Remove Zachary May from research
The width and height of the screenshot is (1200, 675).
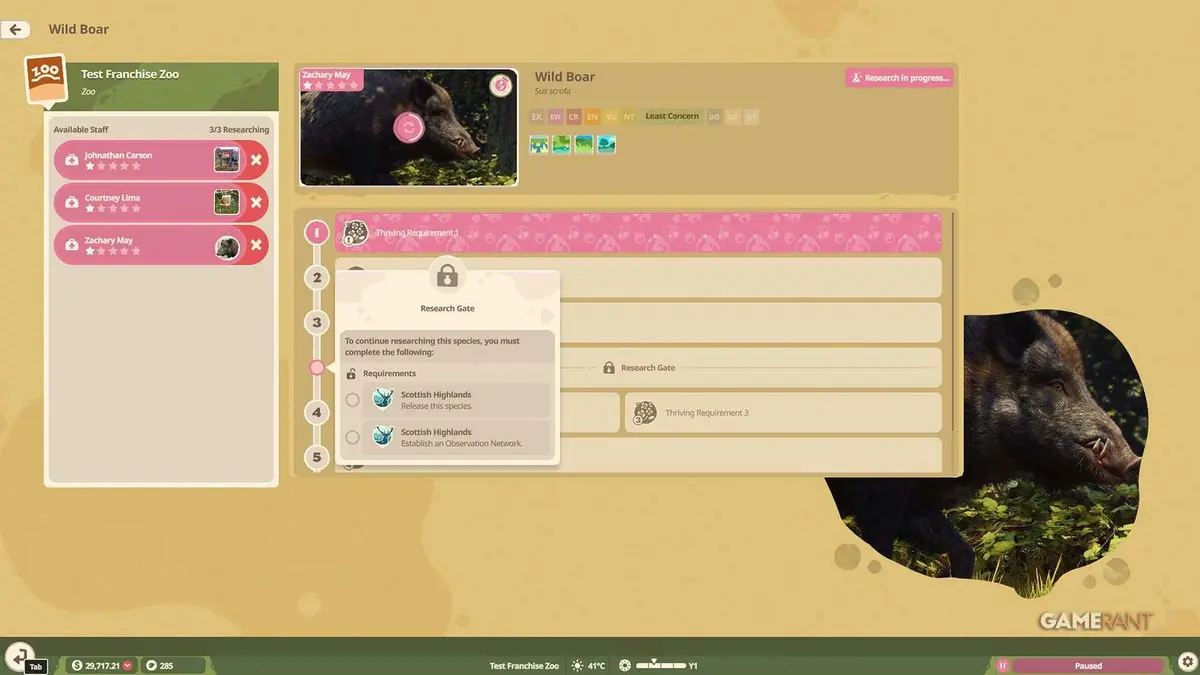(256, 245)
